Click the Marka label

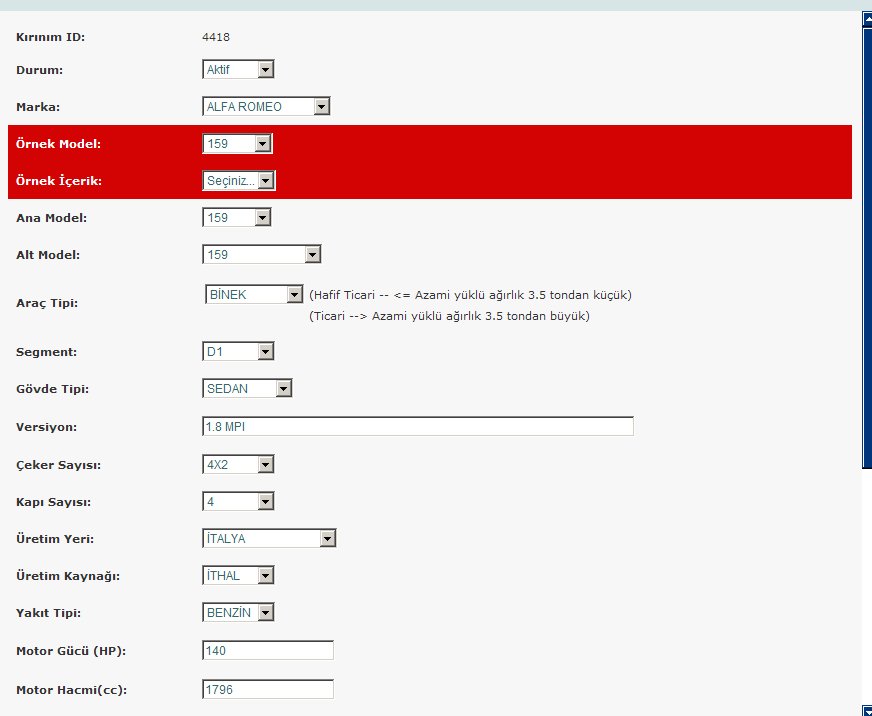(x=38, y=107)
